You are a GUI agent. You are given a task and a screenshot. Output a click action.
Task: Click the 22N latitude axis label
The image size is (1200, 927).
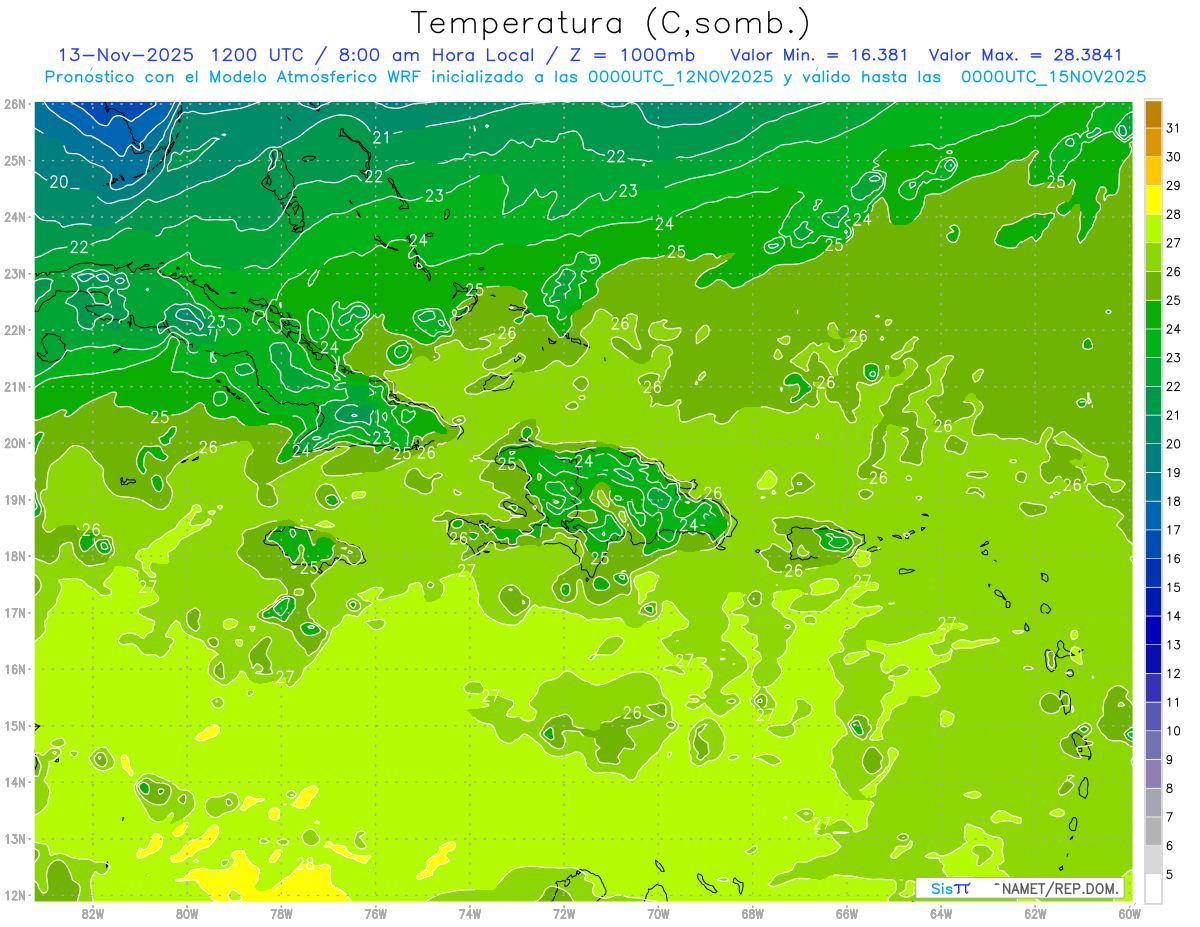tap(14, 330)
